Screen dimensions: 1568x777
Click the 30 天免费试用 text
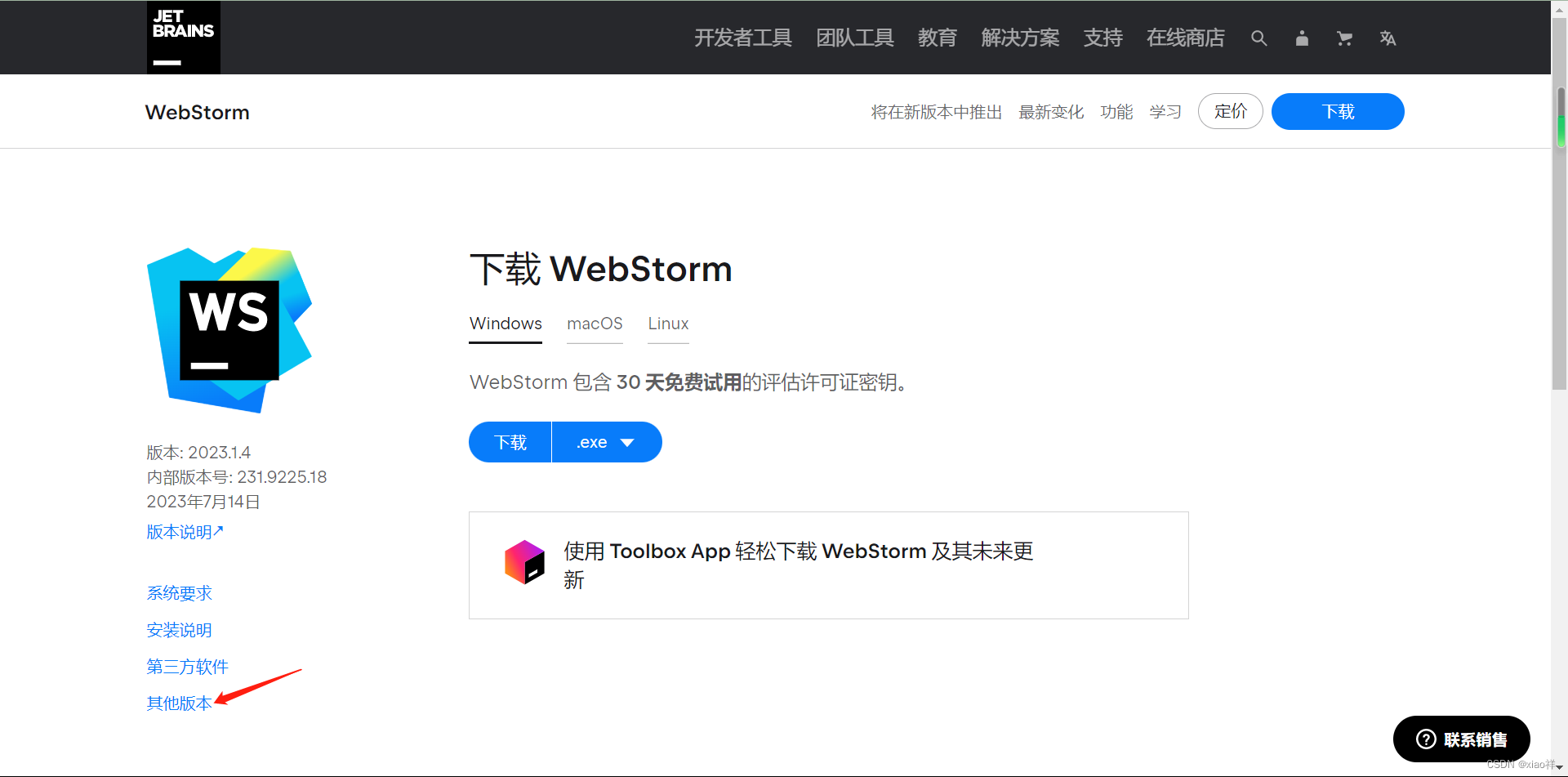[x=679, y=382]
